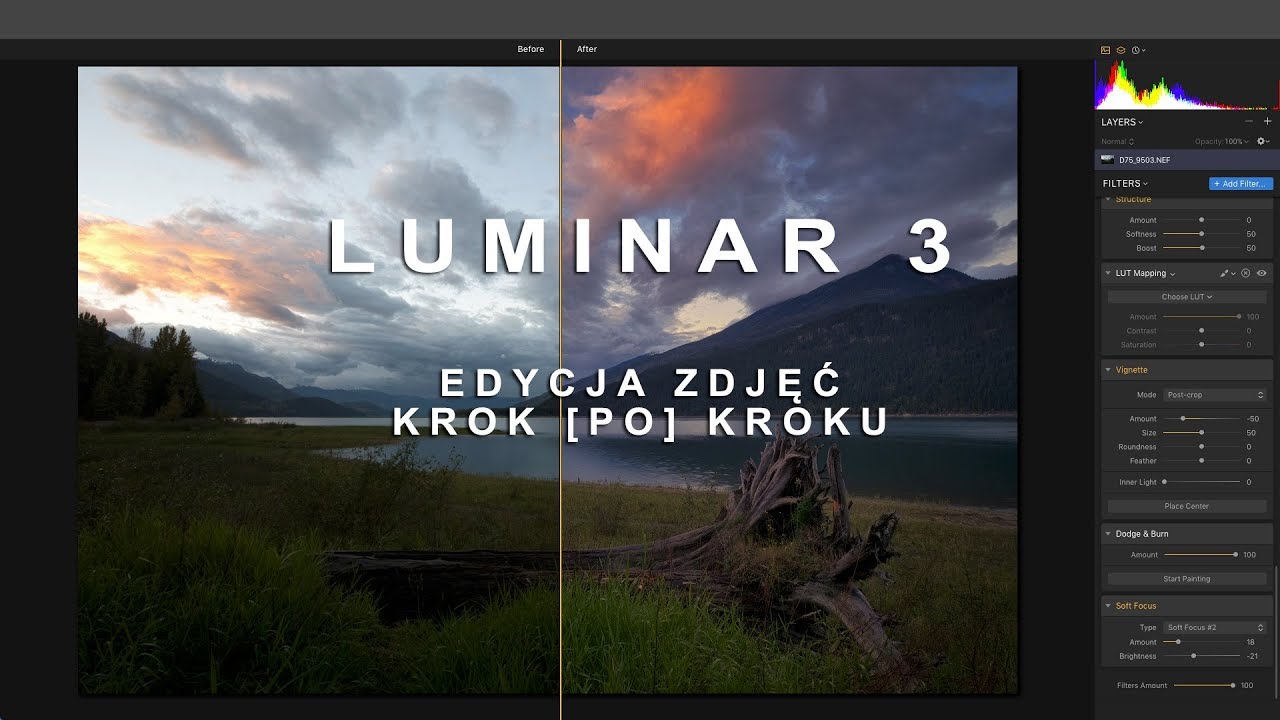Click the Vignette Size slider

tap(1201, 433)
